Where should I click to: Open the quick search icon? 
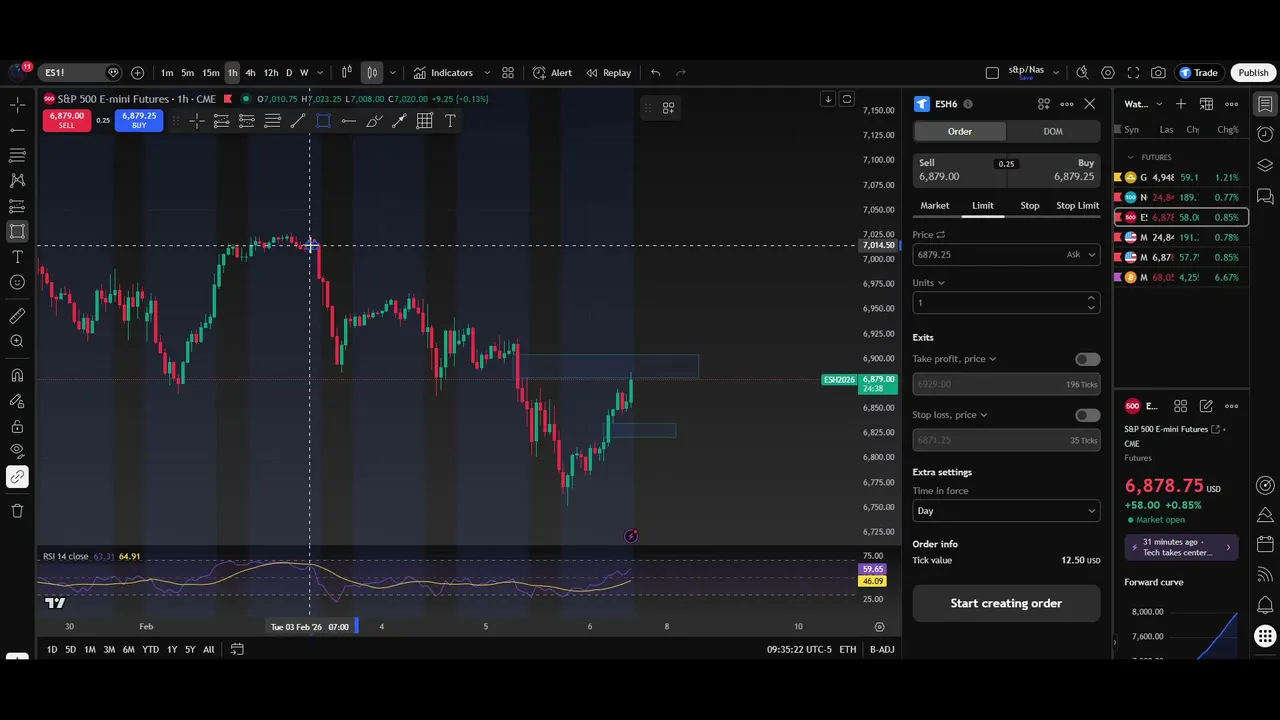(x=1082, y=72)
